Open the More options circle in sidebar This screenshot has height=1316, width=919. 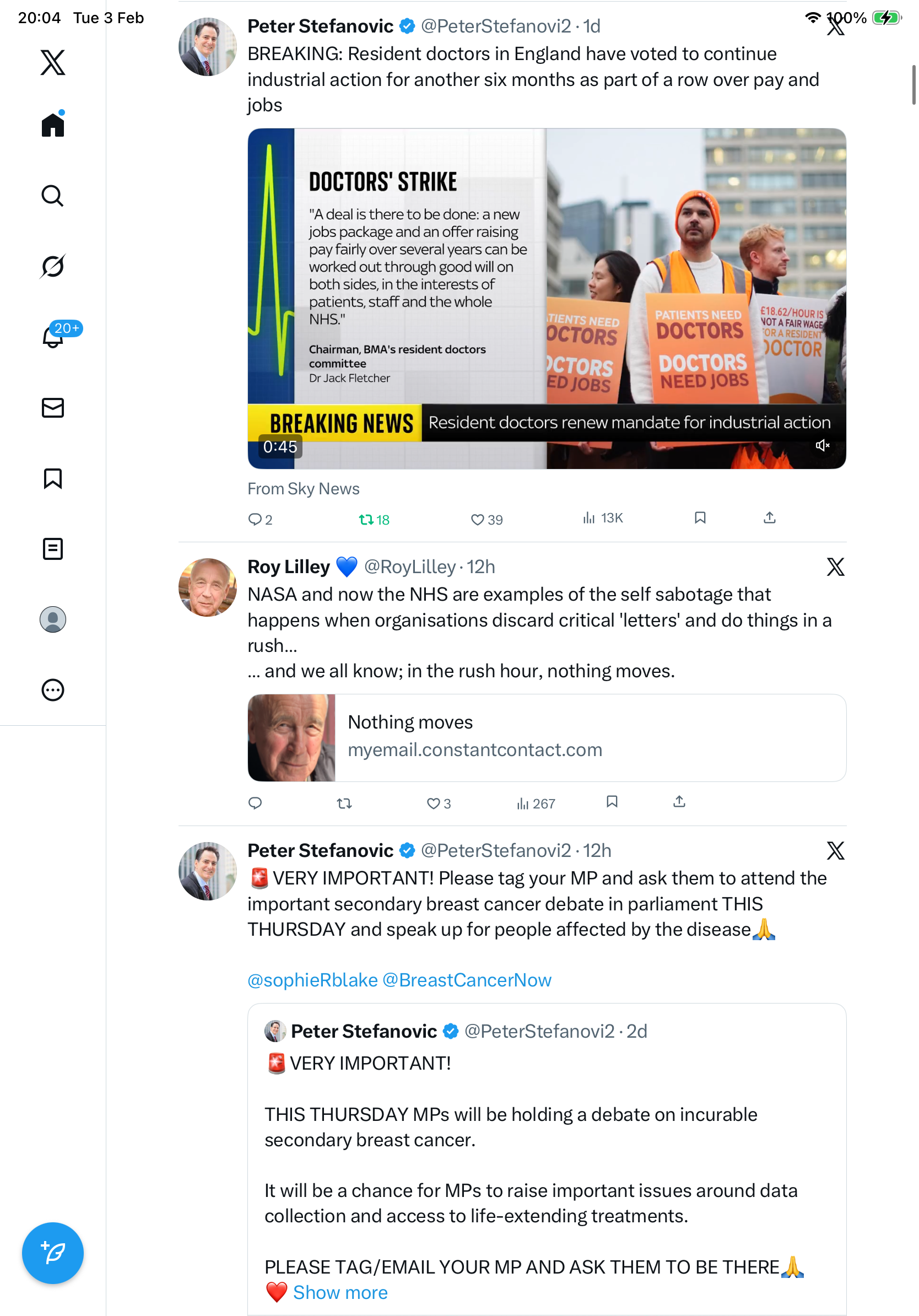(x=53, y=689)
